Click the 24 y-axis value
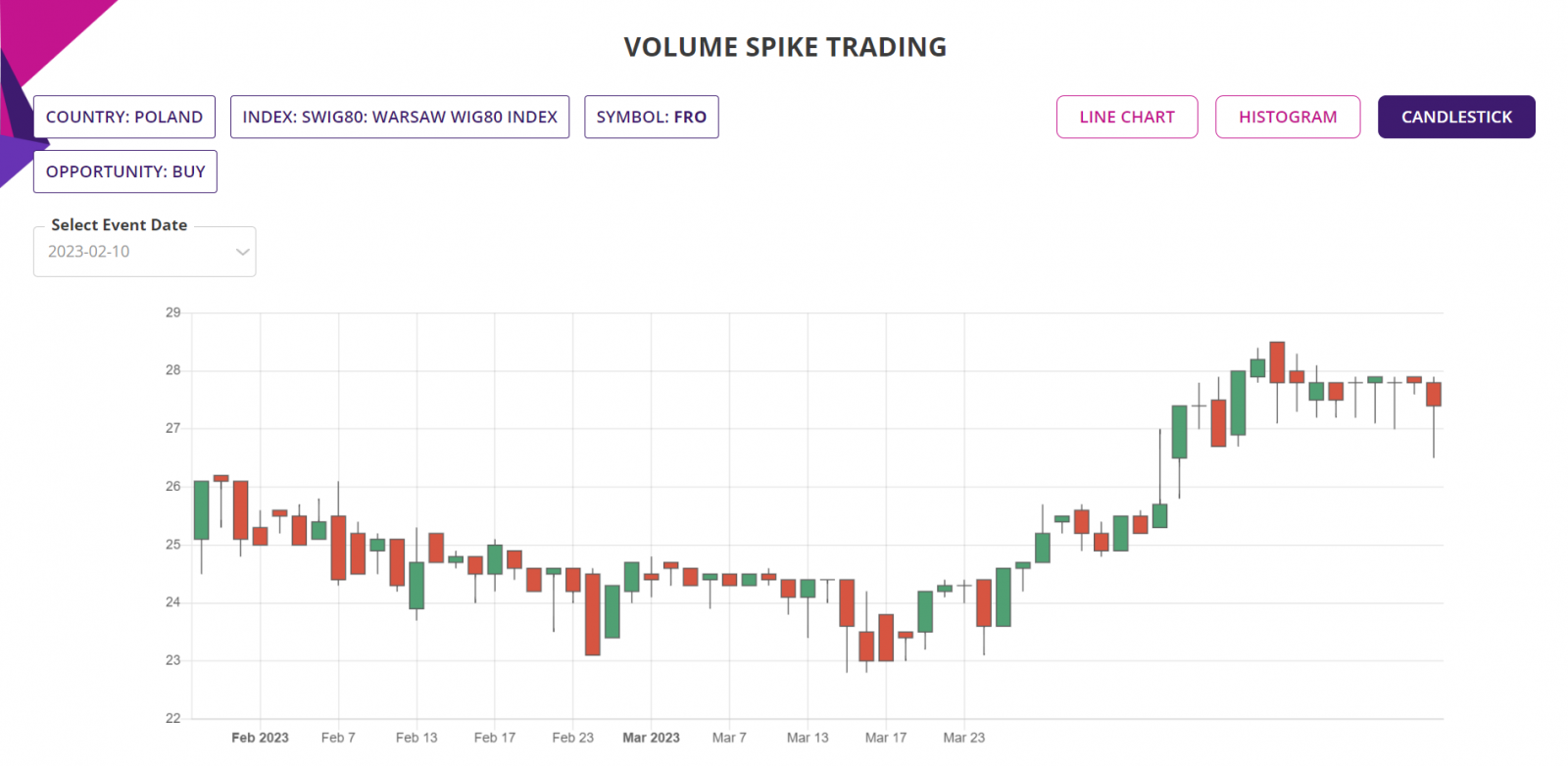1568x766 pixels. point(173,602)
